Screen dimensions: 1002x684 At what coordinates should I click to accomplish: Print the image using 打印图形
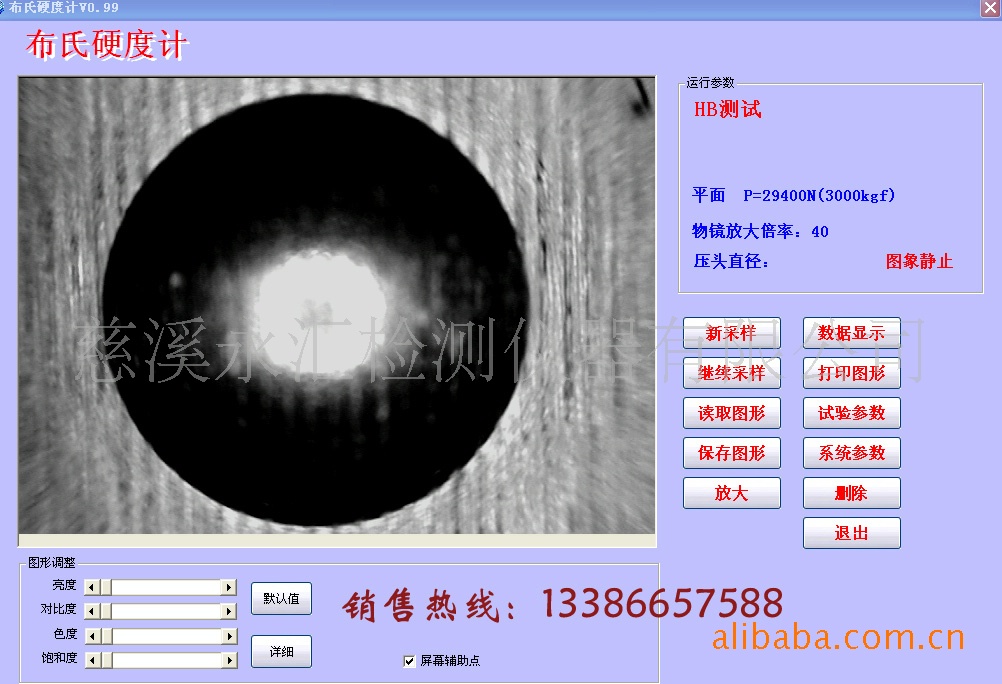pyautogui.click(x=851, y=373)
